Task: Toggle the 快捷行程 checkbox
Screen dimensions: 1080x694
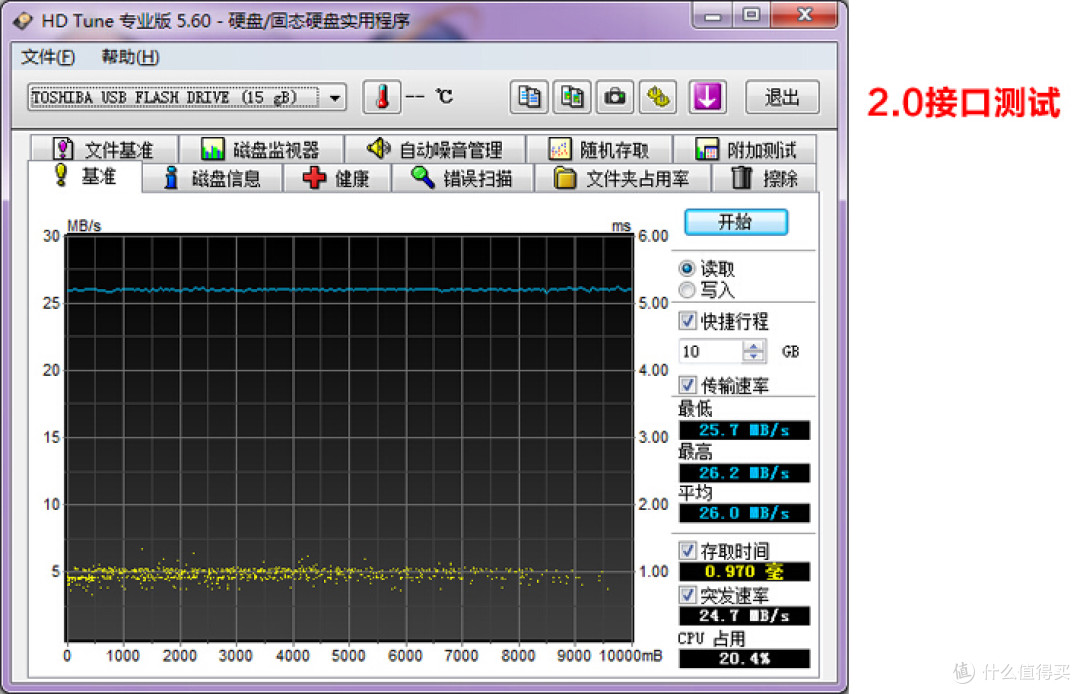Action: (687, 320)
